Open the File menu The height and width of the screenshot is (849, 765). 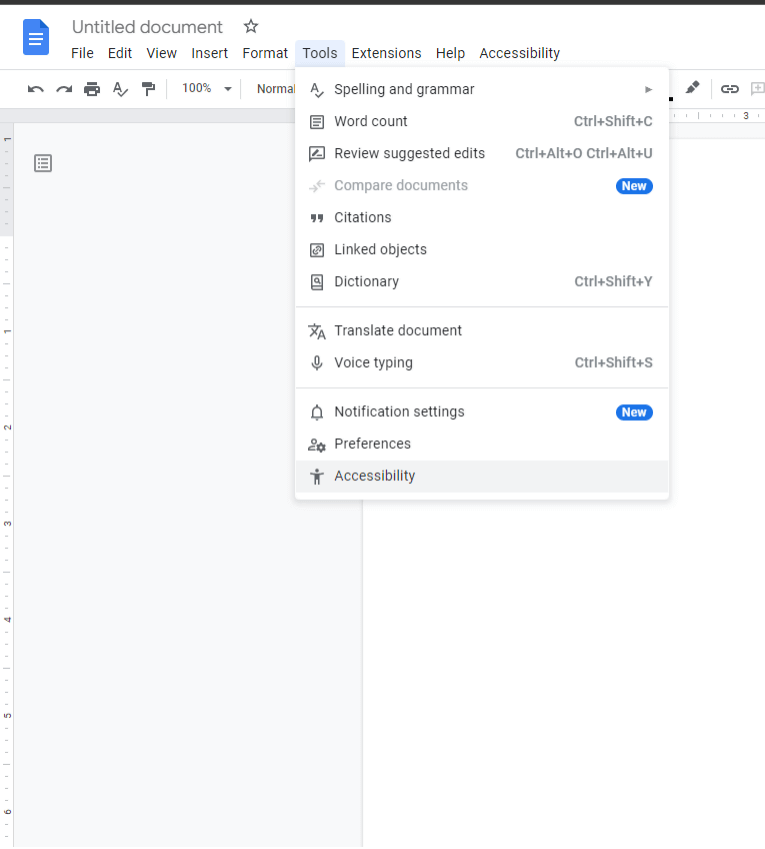coord(82,53)
